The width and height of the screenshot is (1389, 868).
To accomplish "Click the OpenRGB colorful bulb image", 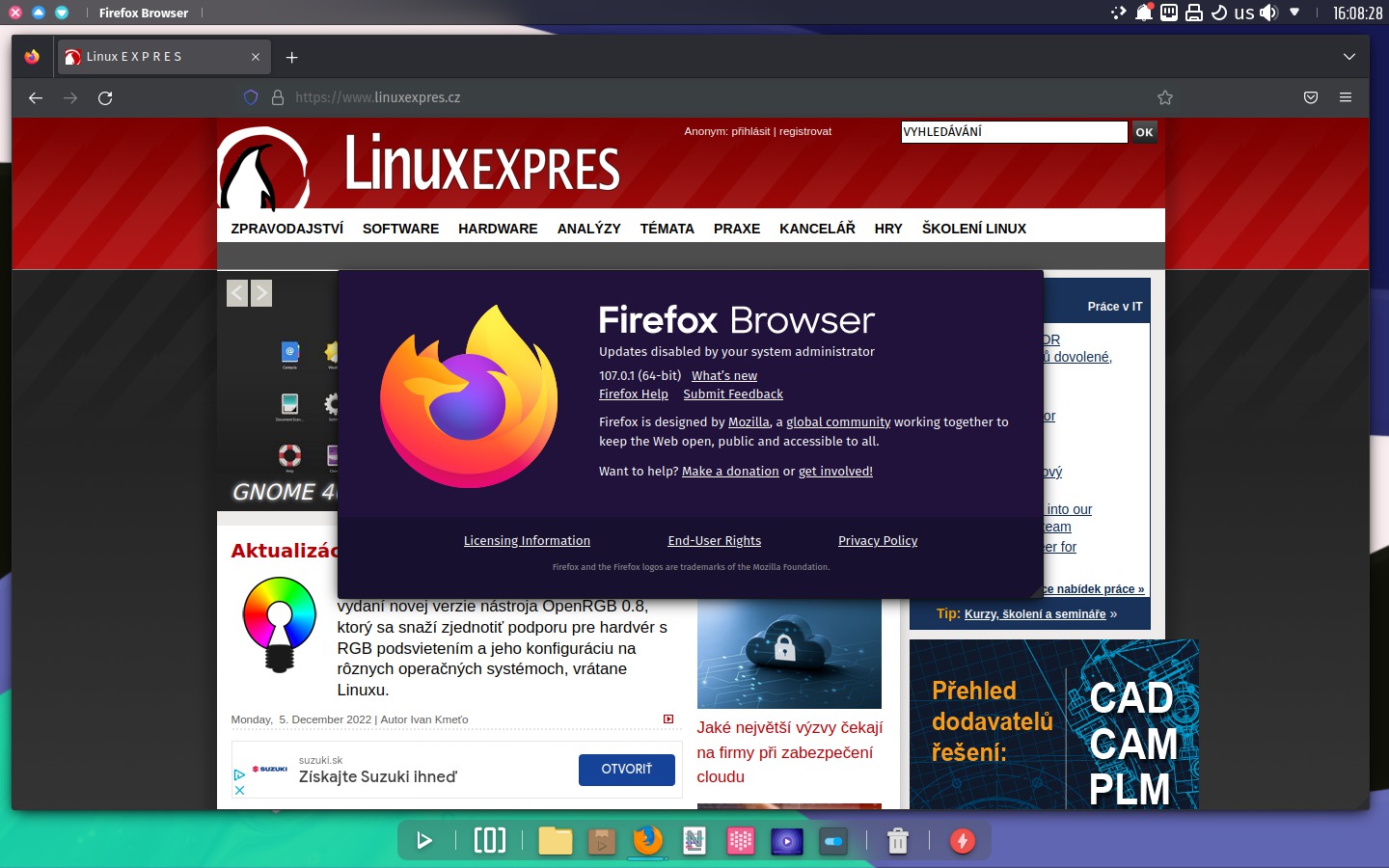I will [280, 625].
